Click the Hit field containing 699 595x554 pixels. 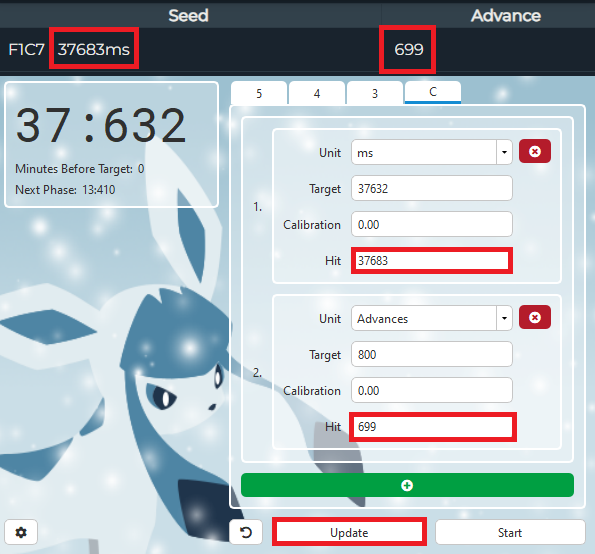pyautogui.click(x=432, y=427)
